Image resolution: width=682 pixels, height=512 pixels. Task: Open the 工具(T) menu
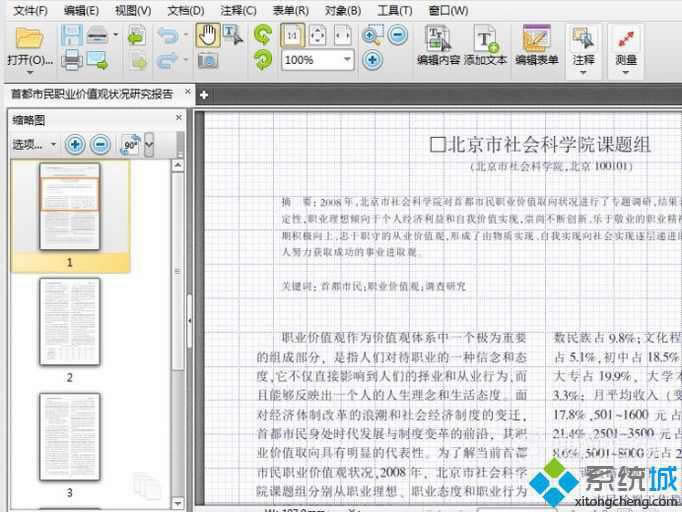point(394,10)
